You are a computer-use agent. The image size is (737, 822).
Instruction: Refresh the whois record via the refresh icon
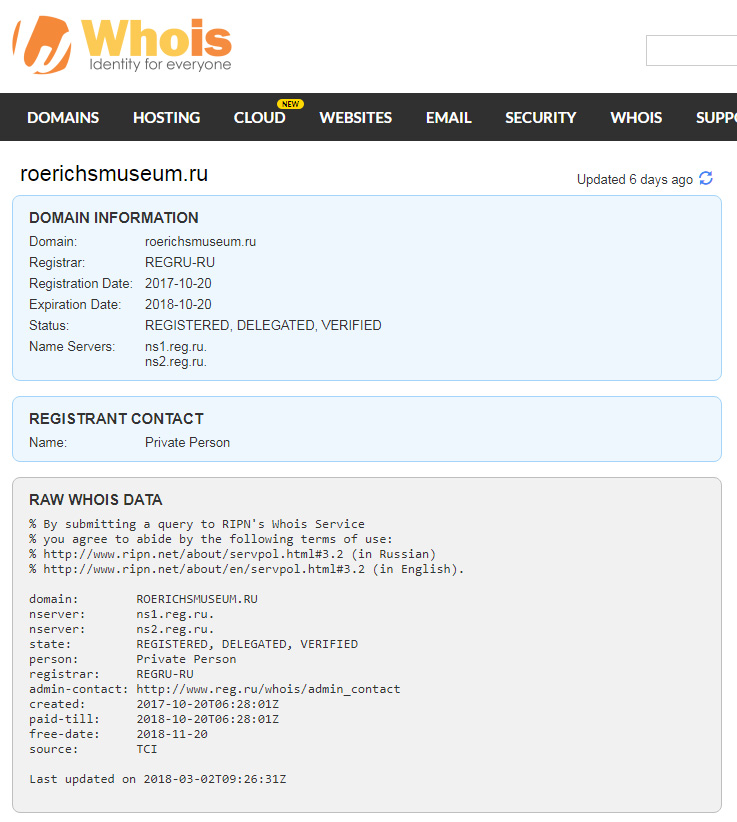pyautogui.click(x=706, y=178)
